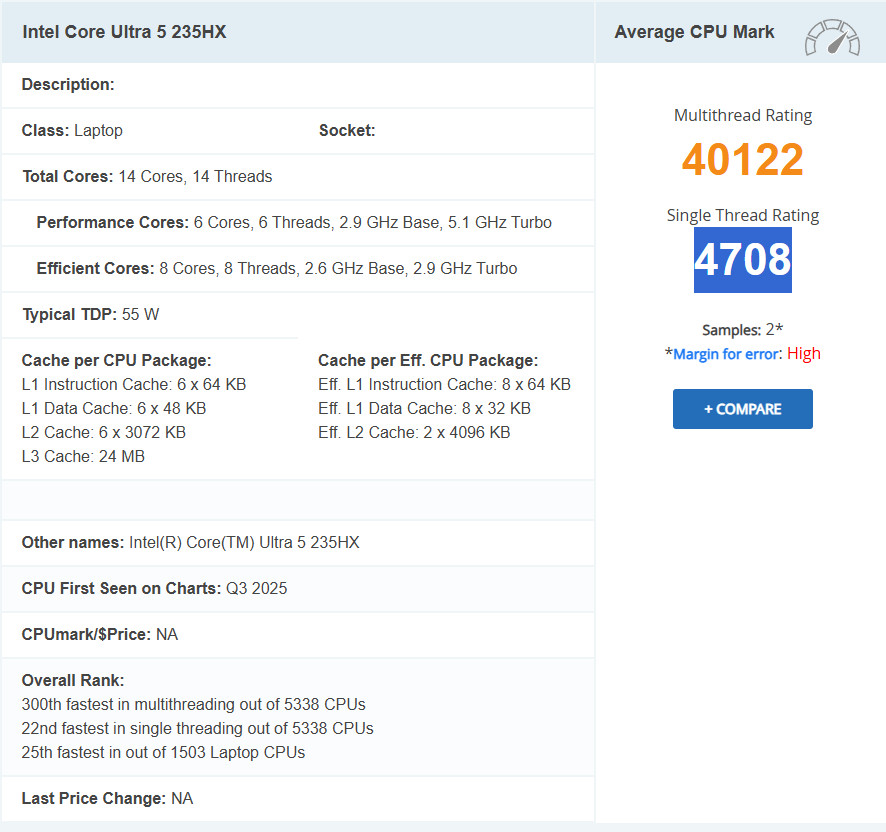Click the speedometer gauge icon

(831, 37)
